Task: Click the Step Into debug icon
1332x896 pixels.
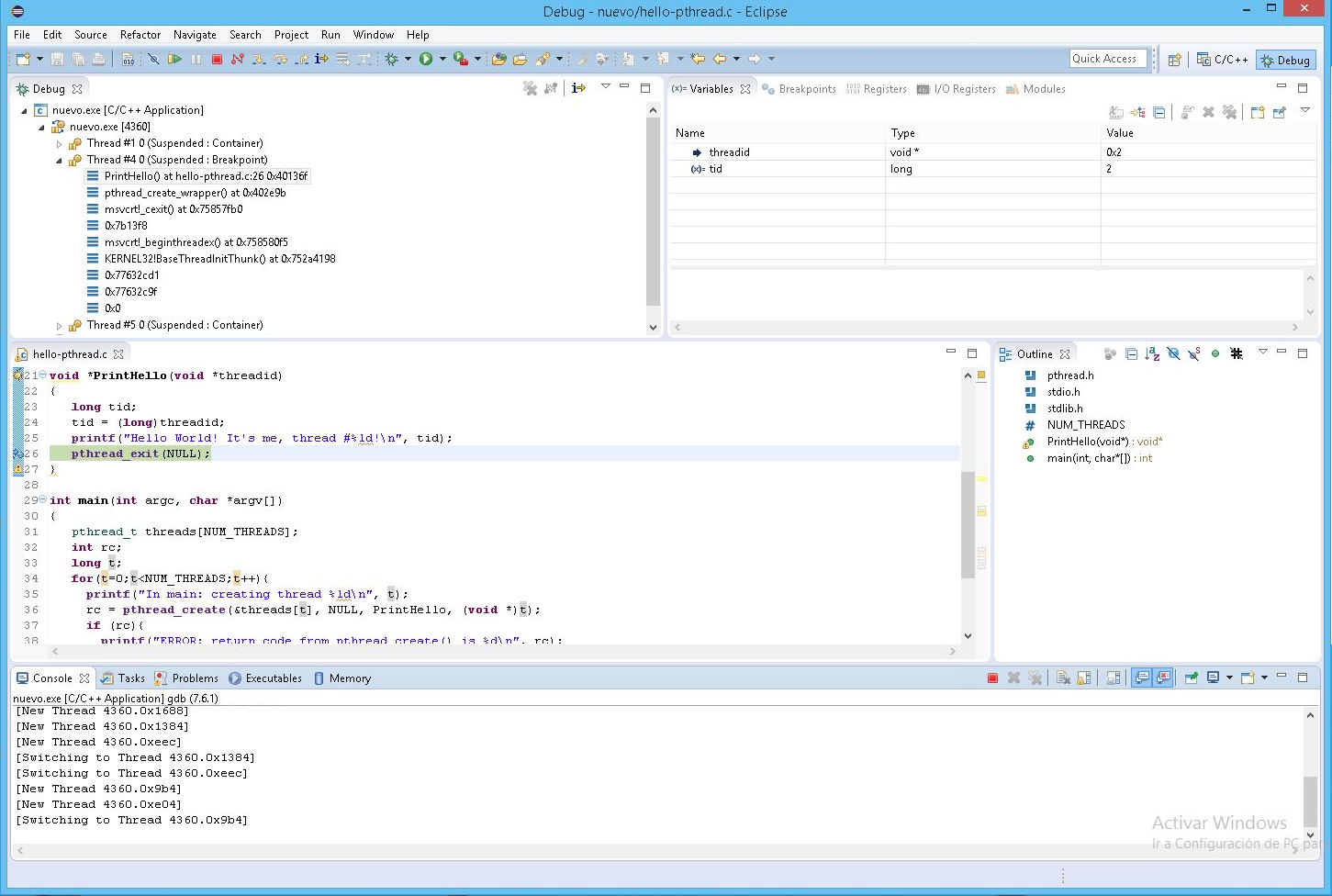Action: tap(259, 59)
